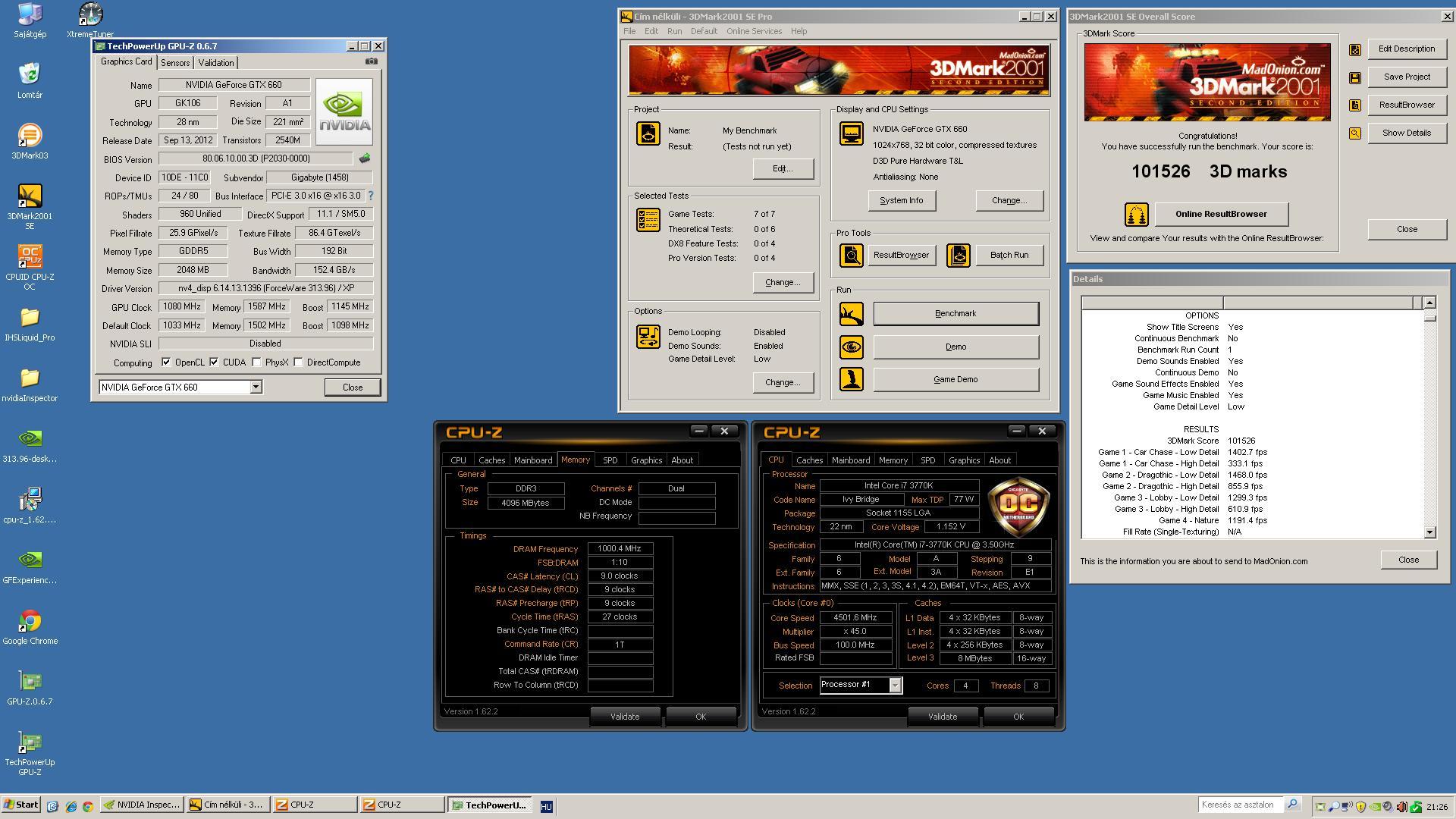Image resolution: width=1456 pixels, height=819 pixels.
Task: Switch to the Sensors tab in GPU-Z
Action: tap(175, 63)
